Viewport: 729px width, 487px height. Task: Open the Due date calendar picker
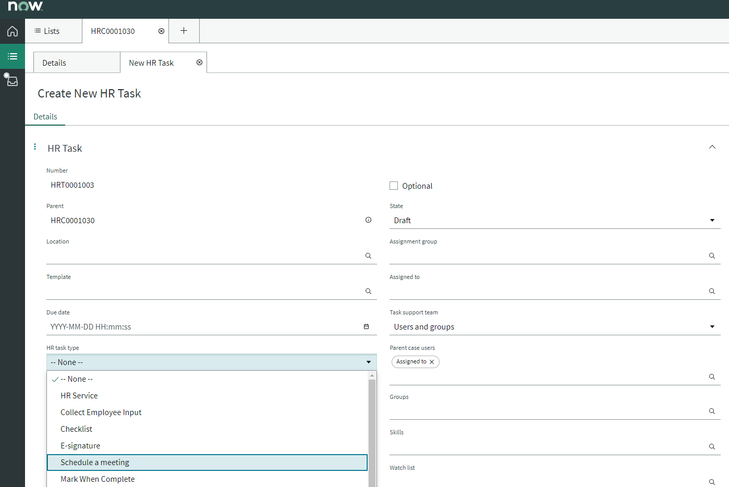pyautogui.click(x=366, y=327)
